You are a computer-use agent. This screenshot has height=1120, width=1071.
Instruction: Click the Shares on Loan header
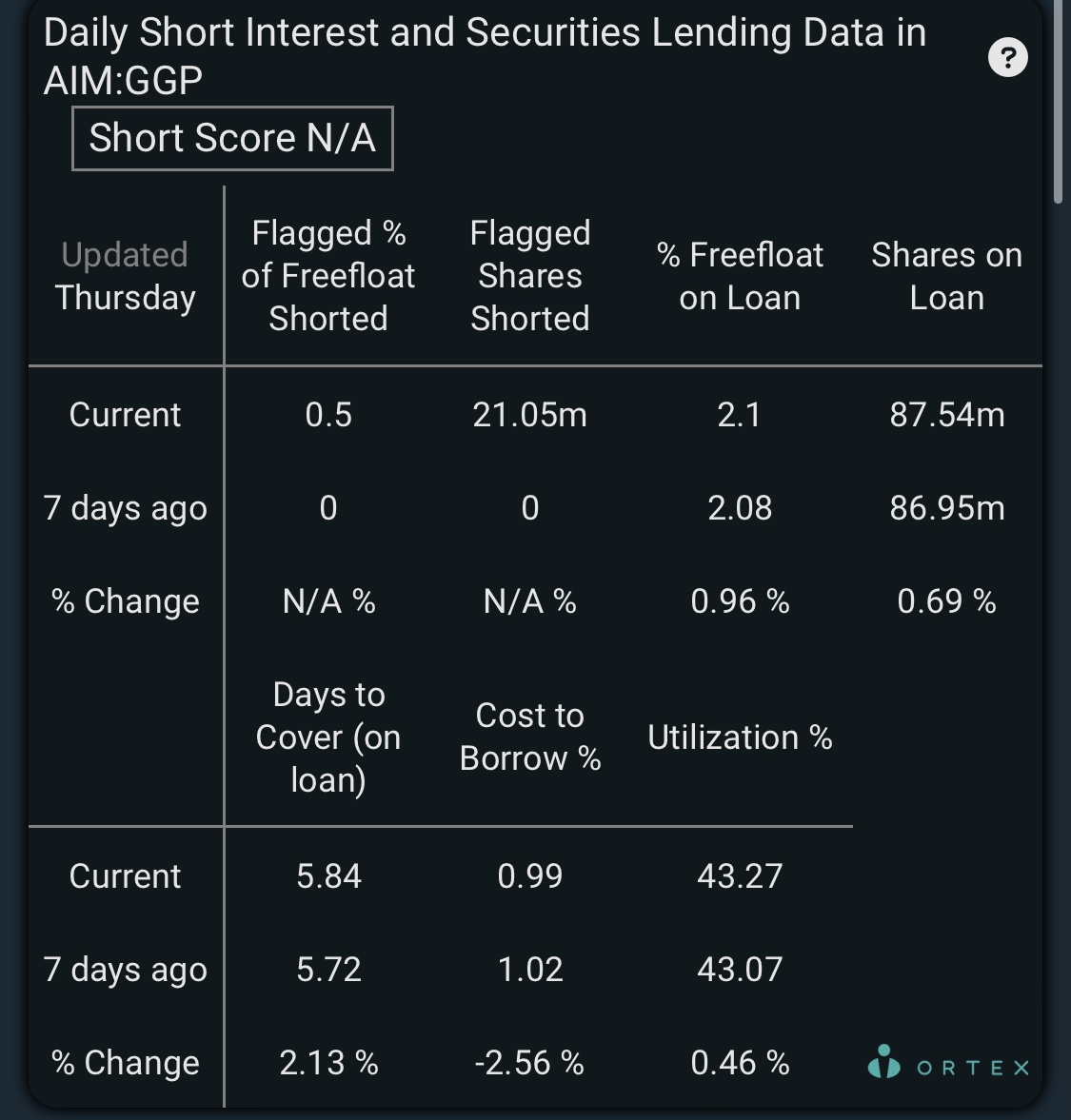coord(946,276)
